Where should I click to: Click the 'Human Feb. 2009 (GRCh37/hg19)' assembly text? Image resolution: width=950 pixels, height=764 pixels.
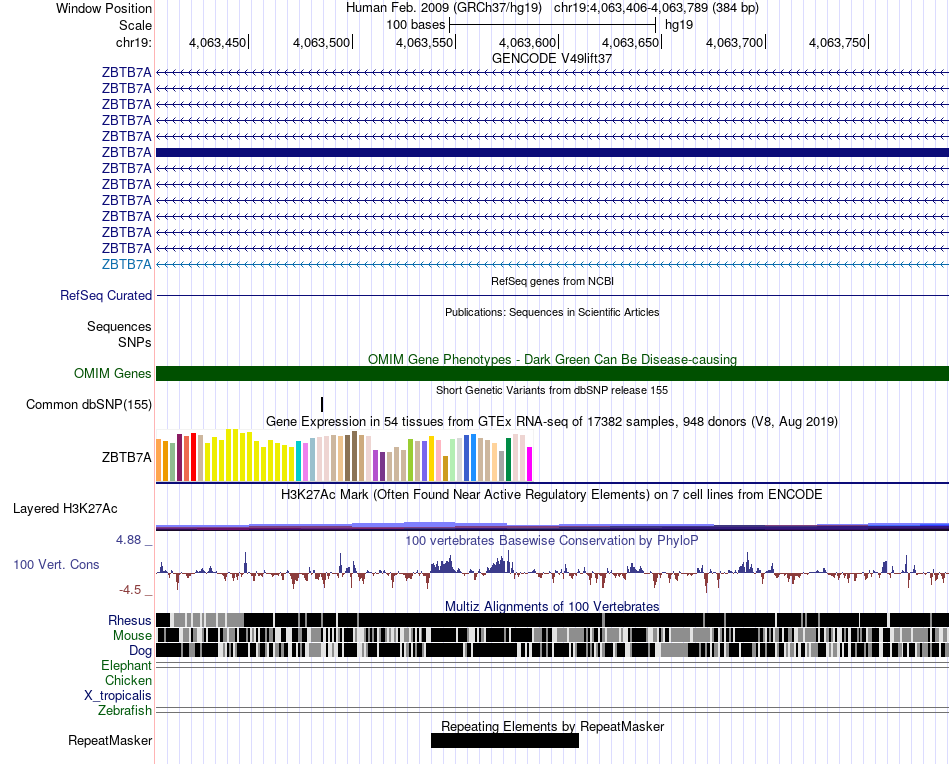[444, 8]
